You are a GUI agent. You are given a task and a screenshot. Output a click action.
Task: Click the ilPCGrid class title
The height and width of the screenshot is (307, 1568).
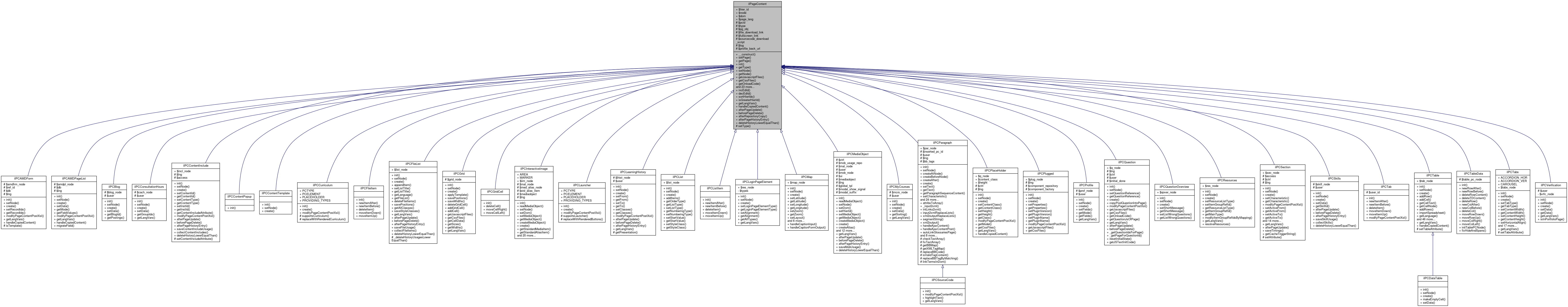(459, 174)
